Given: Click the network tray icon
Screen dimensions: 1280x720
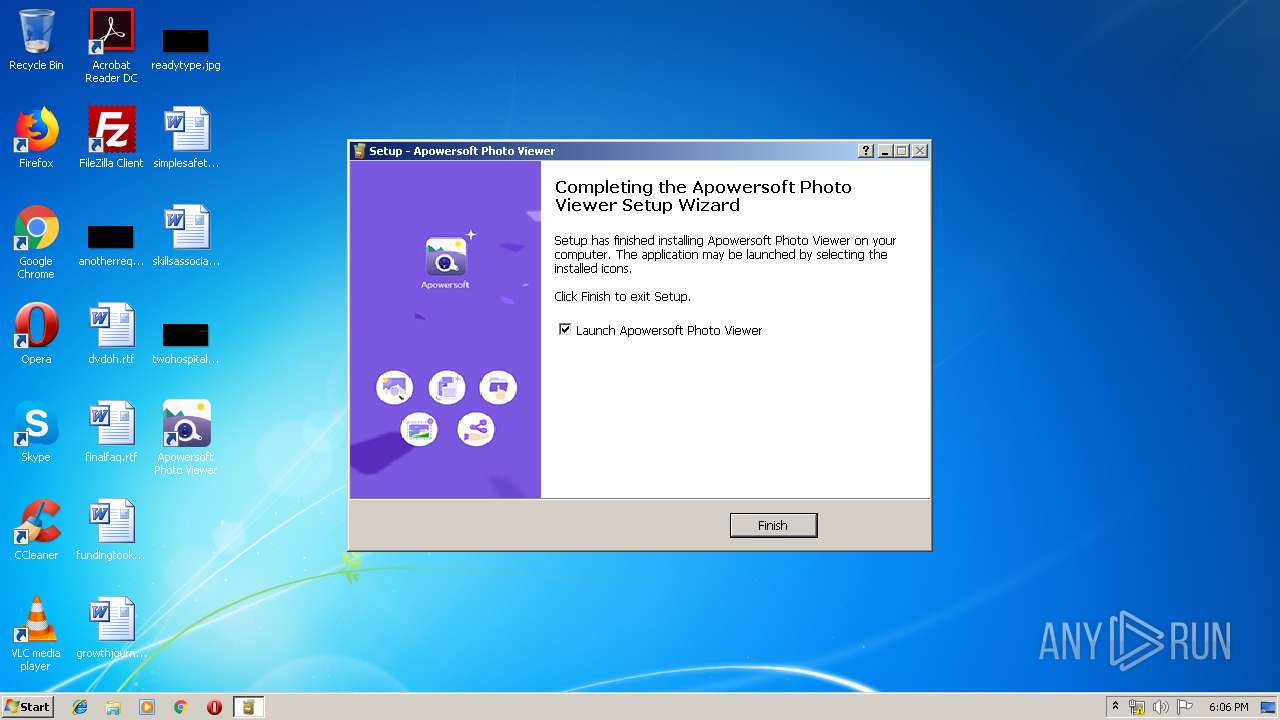Looking at the screenshot, I should coord(1137,707).
